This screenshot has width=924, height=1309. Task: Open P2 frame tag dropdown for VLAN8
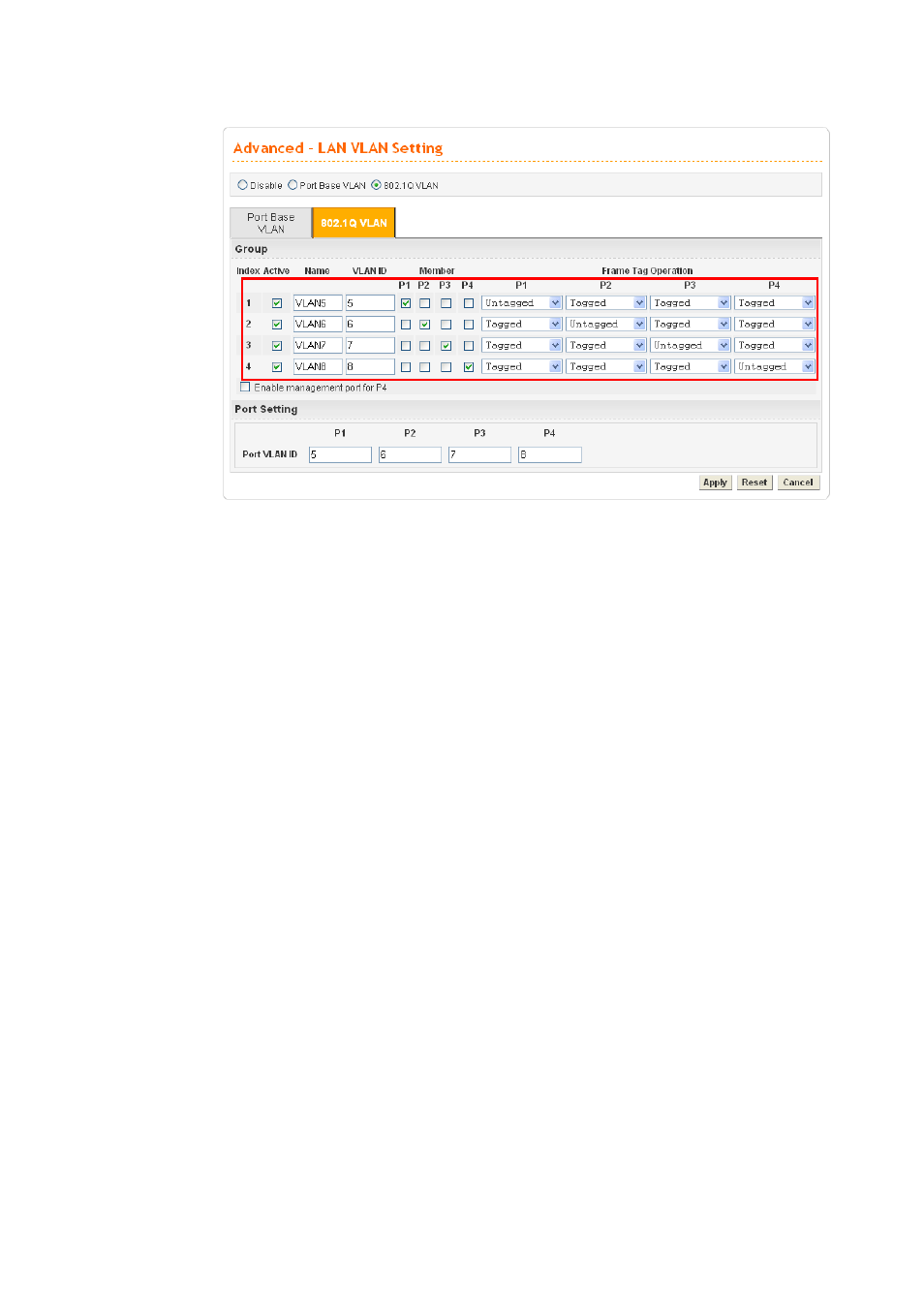coord(606,367)
